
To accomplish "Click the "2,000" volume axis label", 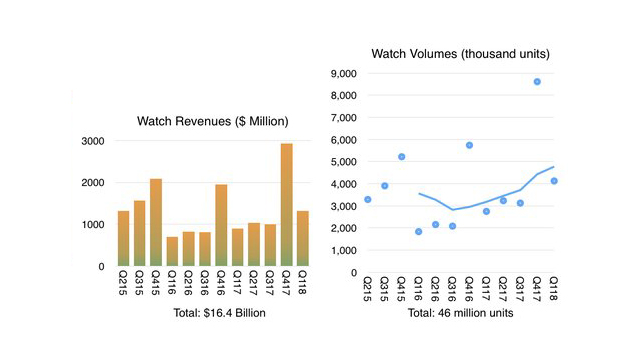I will tap(343, 229).
